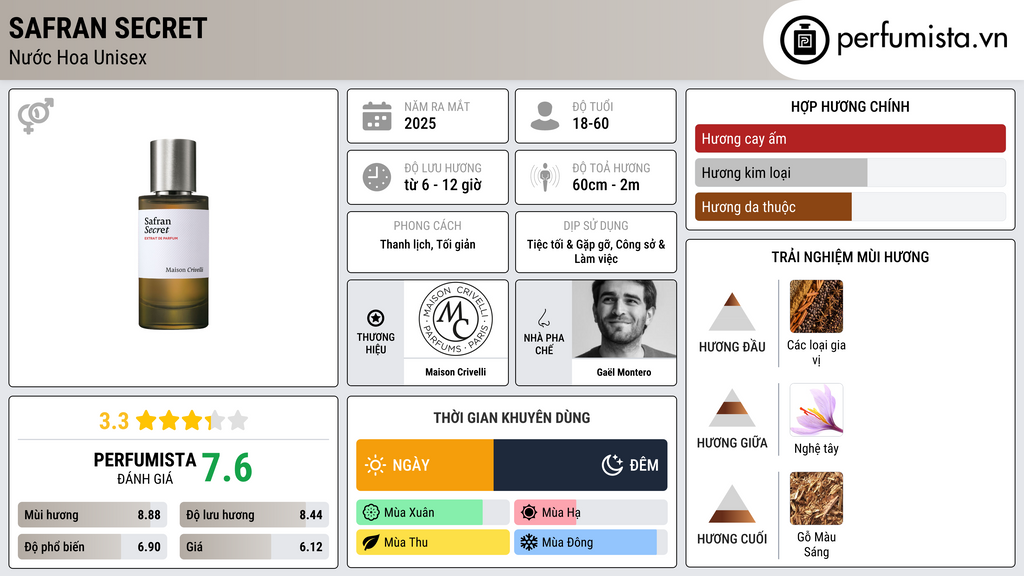Click the 3.3 user rating number
The image size is (1024, 576).
pyautogui.click(x=114, y=421)
